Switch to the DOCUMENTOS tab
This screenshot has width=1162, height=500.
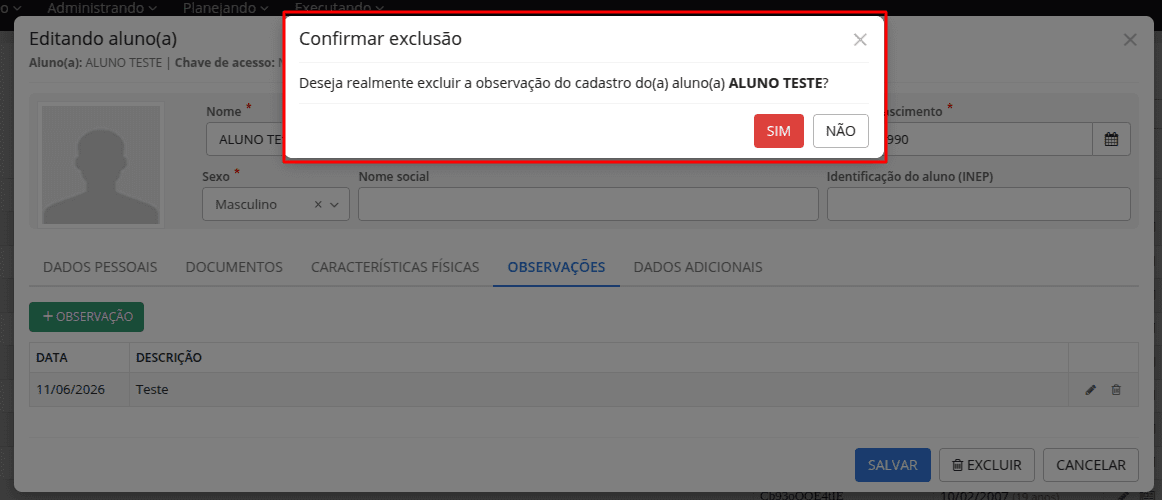(x=234, y=267)
